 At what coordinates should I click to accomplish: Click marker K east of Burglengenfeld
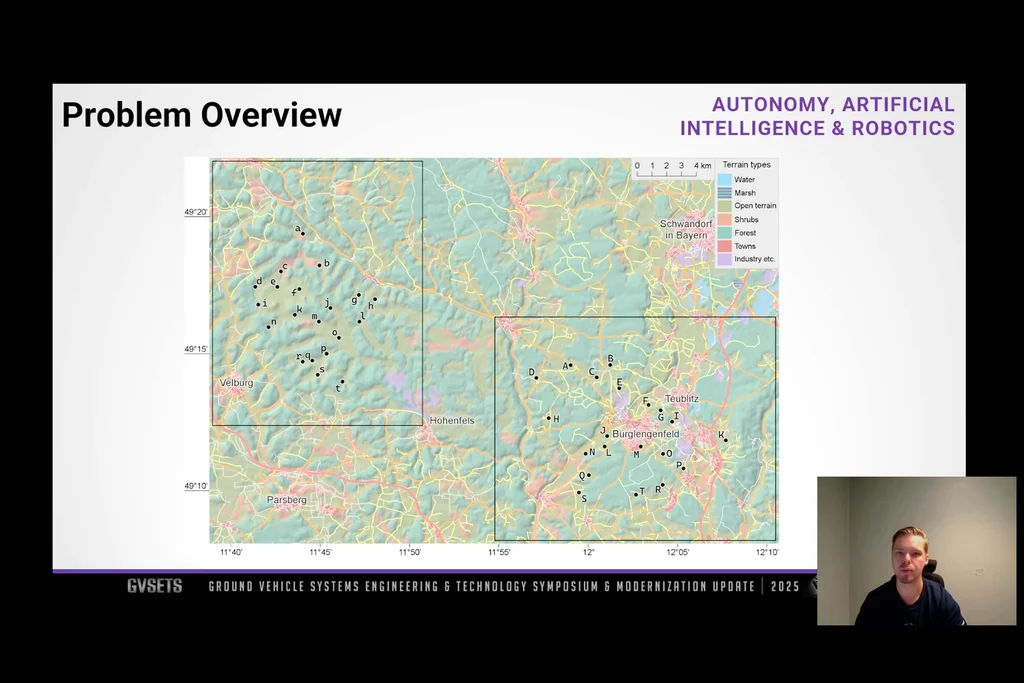tap(727, 440)
